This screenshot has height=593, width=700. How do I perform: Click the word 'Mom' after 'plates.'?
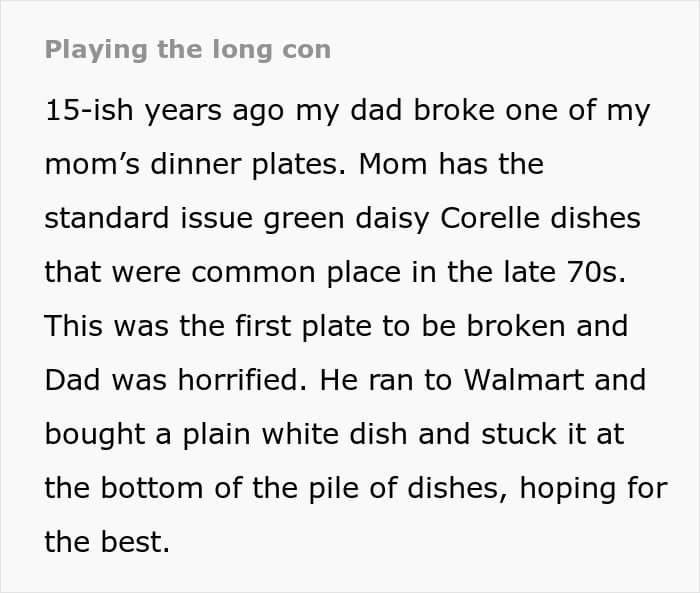click(x=393, y=164)
